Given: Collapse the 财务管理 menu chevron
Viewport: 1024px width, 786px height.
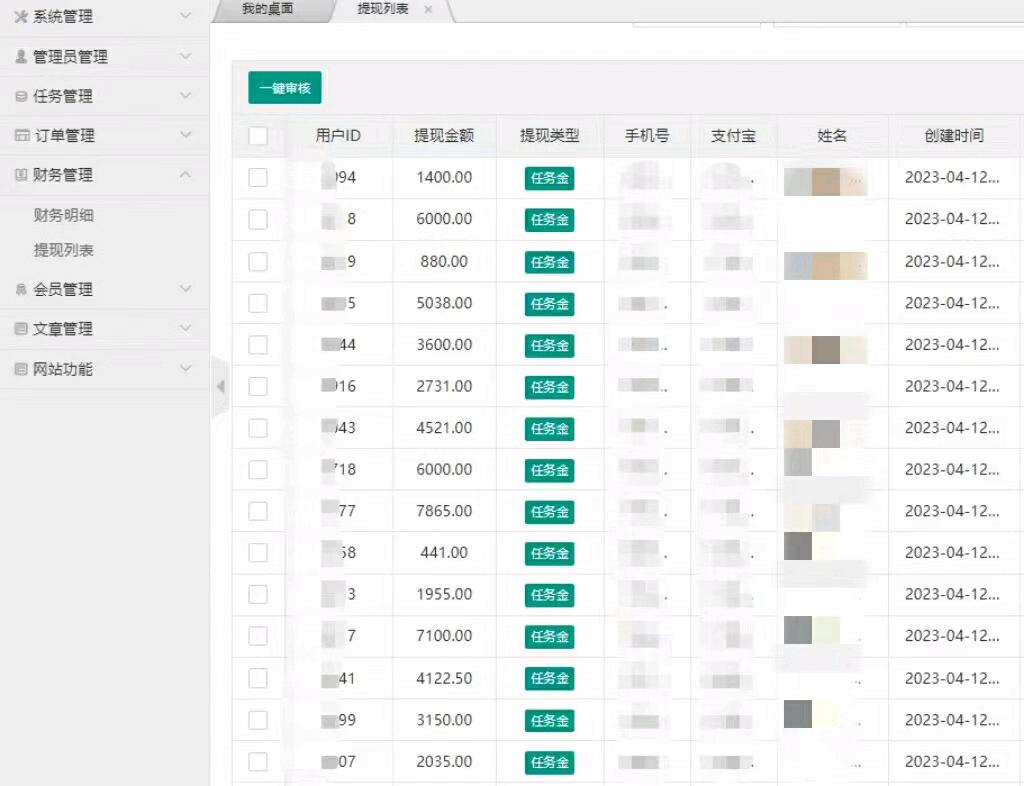Looking at the screenshot, I should (185, 175).
